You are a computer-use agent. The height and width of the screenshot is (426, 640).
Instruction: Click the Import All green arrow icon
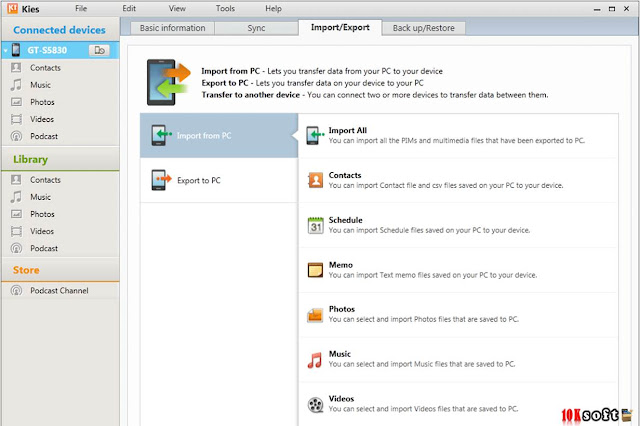(x=315, y=135)
